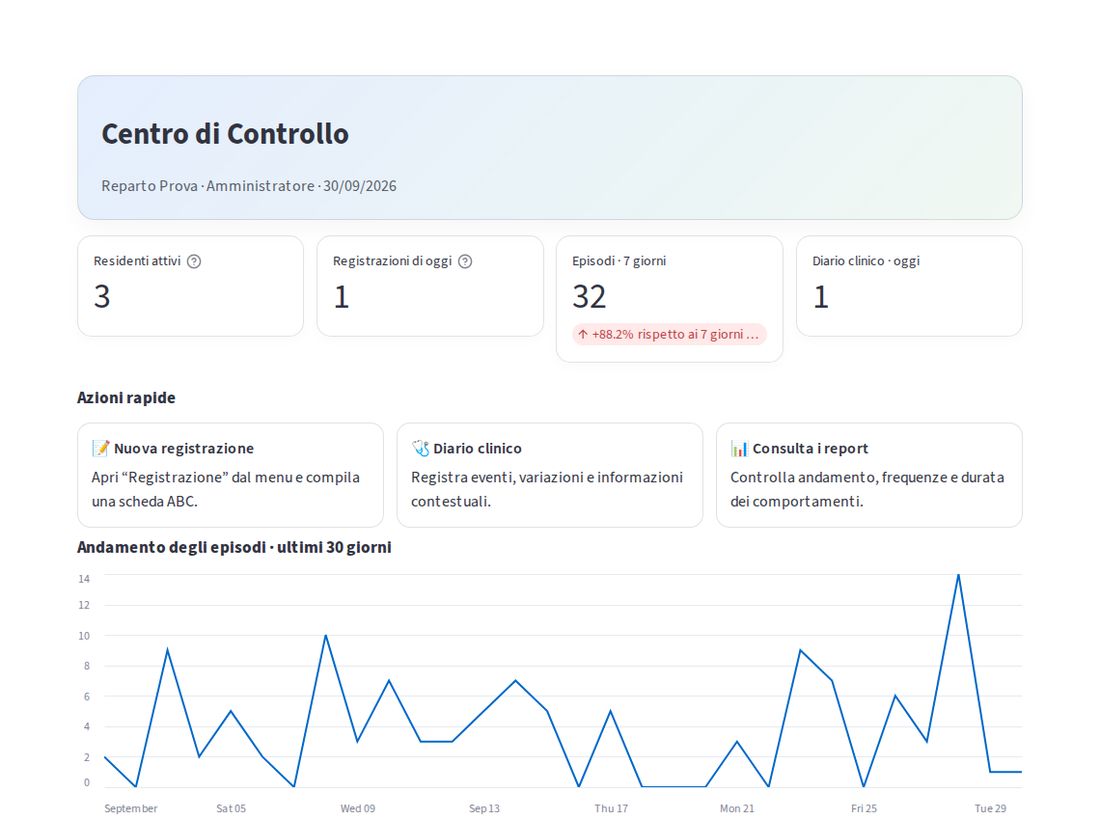Click the memo icon on Nuova registrazione
This screenshot has width=1100, height=820.
point(101,448)
